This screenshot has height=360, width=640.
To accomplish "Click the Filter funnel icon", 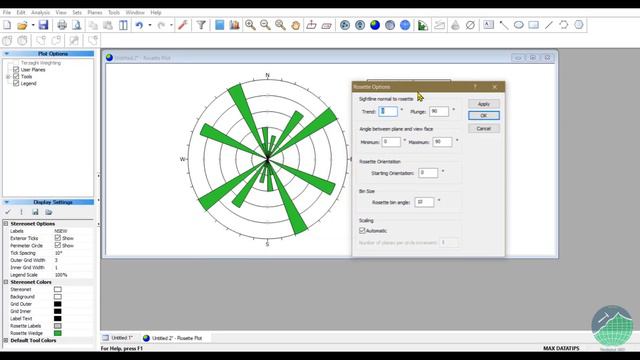I will pos(201,25).
